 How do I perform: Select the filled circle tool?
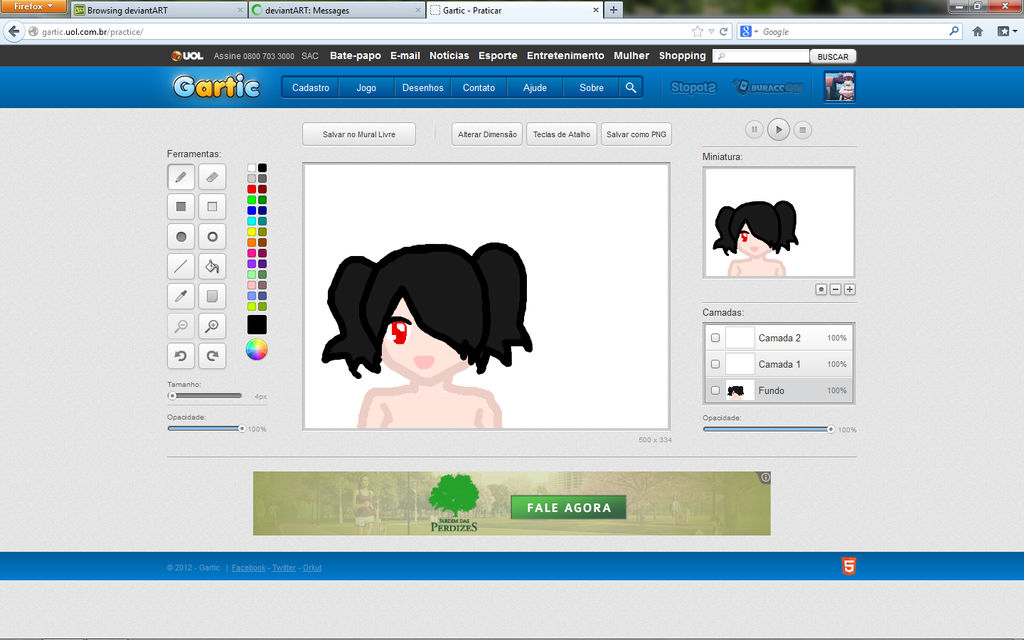point(181,236)
